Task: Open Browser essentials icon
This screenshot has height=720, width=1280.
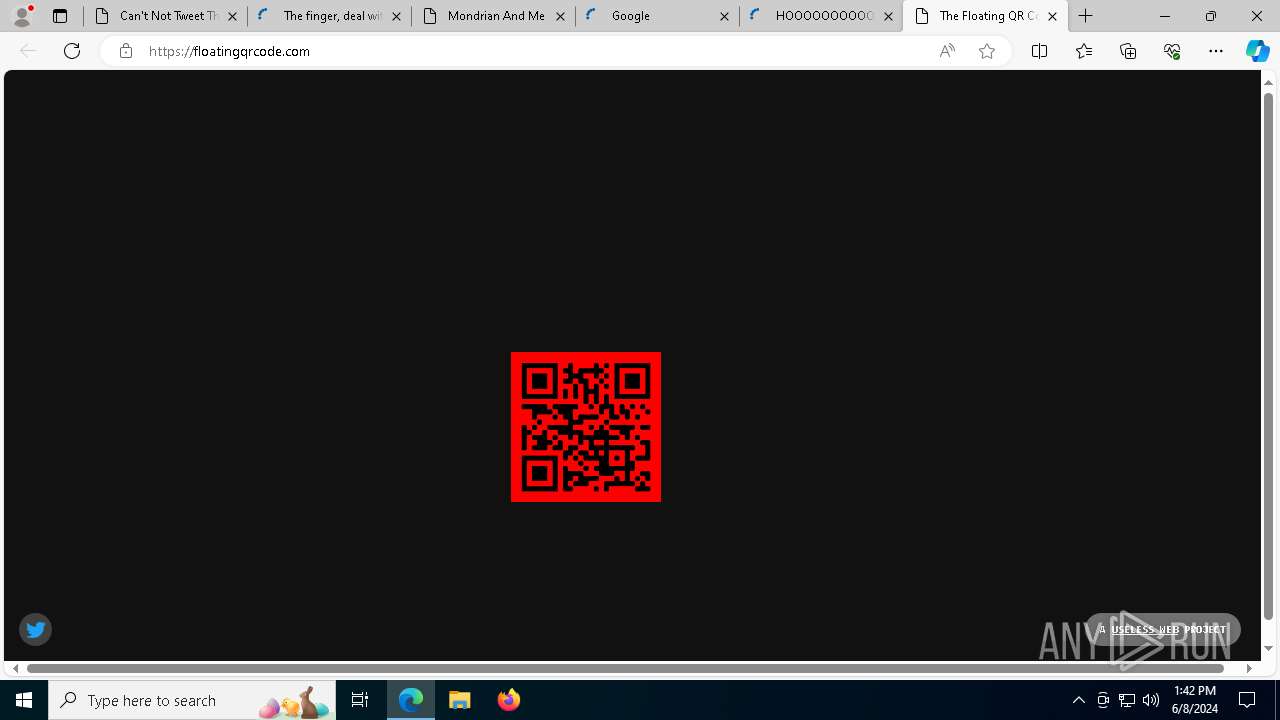Action: coord(1172,51)
